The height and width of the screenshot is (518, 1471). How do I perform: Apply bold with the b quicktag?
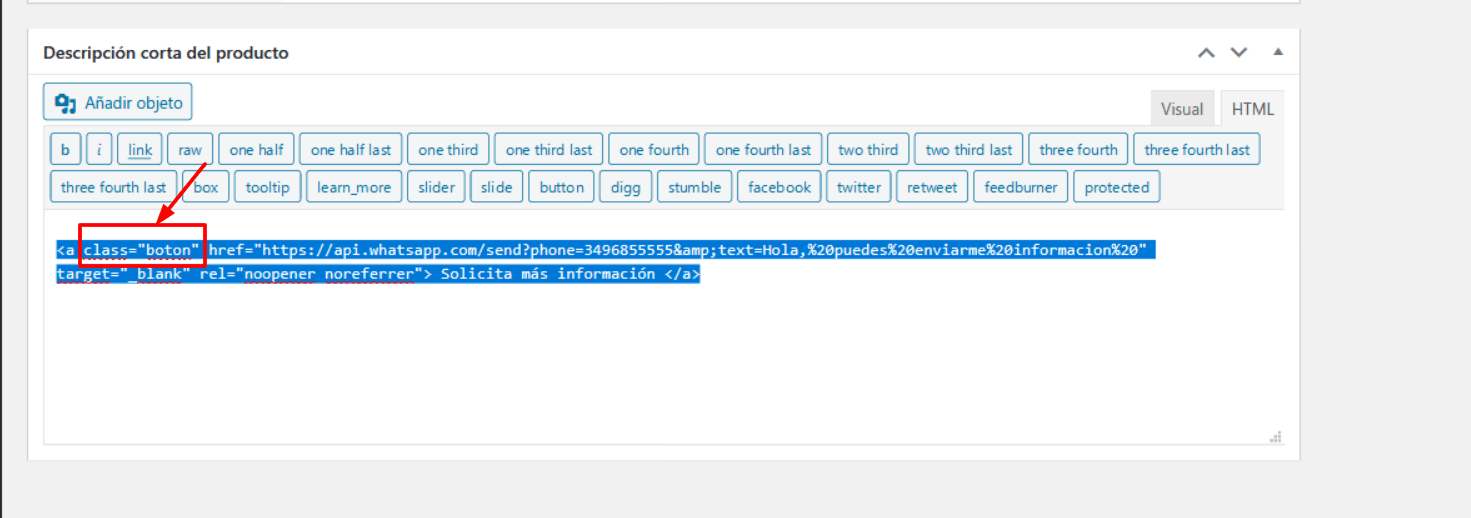click(65, 150)
